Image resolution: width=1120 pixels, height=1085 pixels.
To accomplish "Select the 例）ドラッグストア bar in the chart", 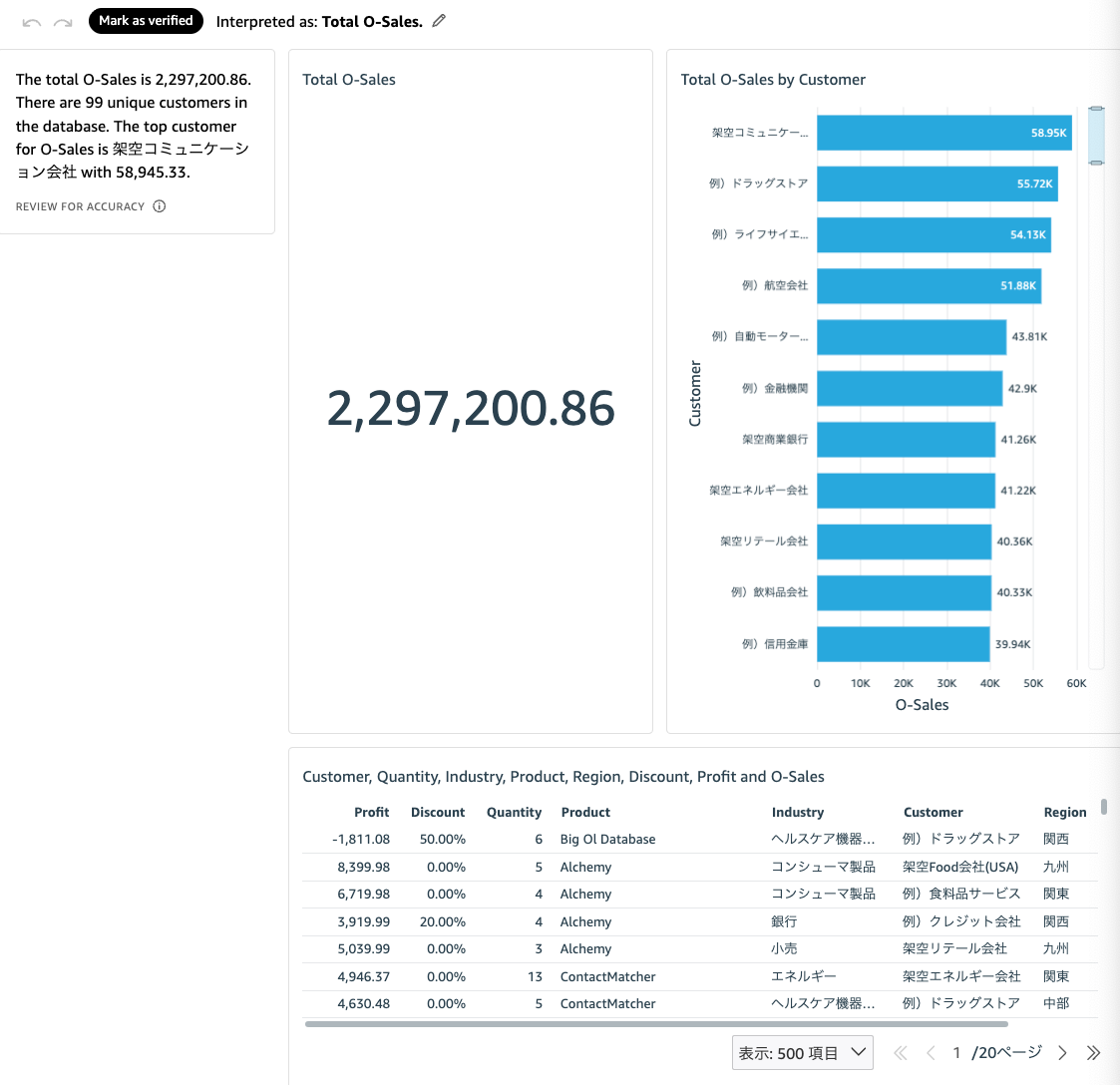I will point(937,183).
